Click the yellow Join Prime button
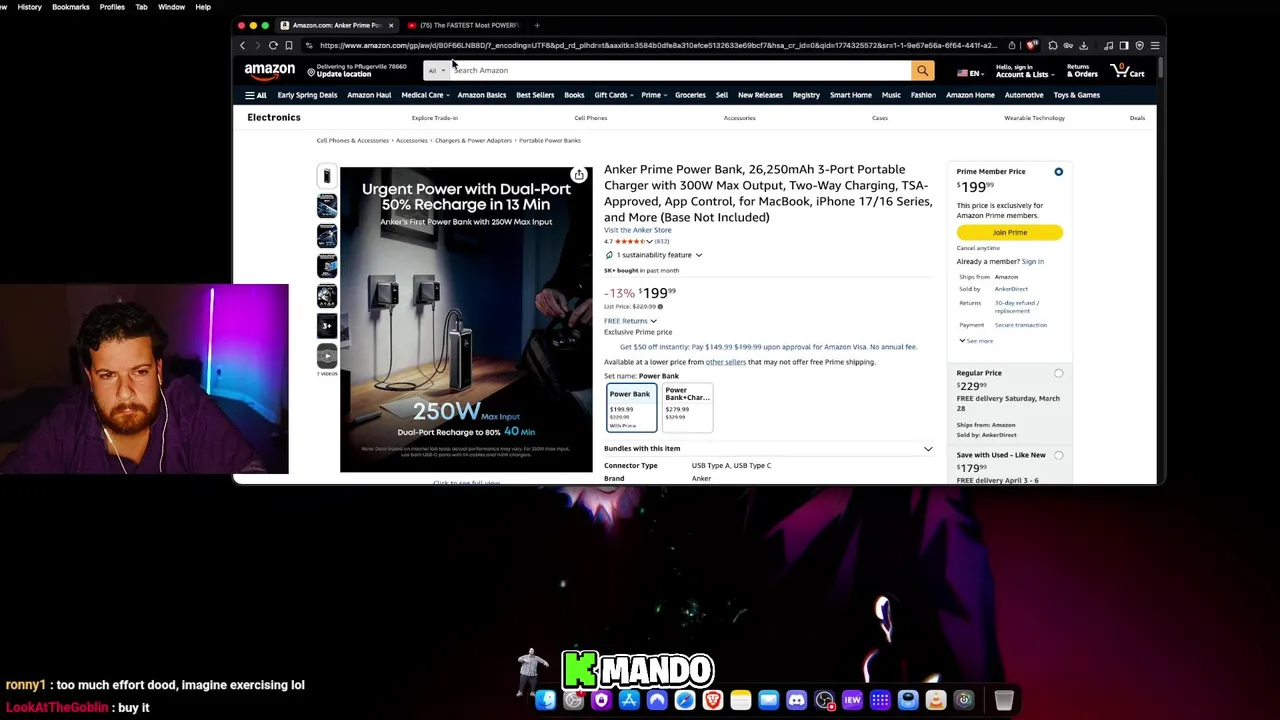This screenshot has height=720, width=1280. click(x=1009, y=232)
